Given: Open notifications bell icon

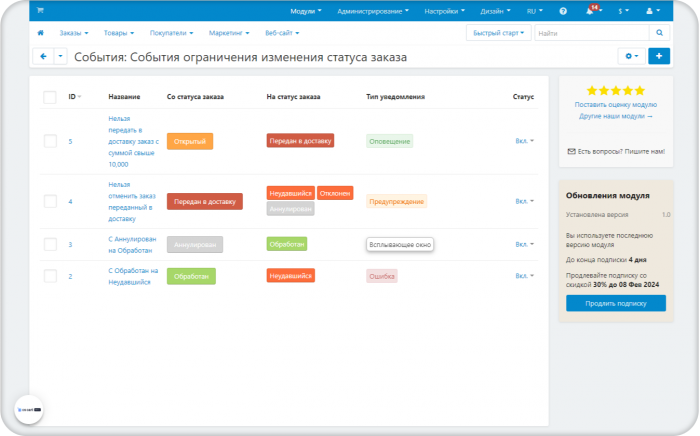Looking at the screenshot, I should pos(590,11).
